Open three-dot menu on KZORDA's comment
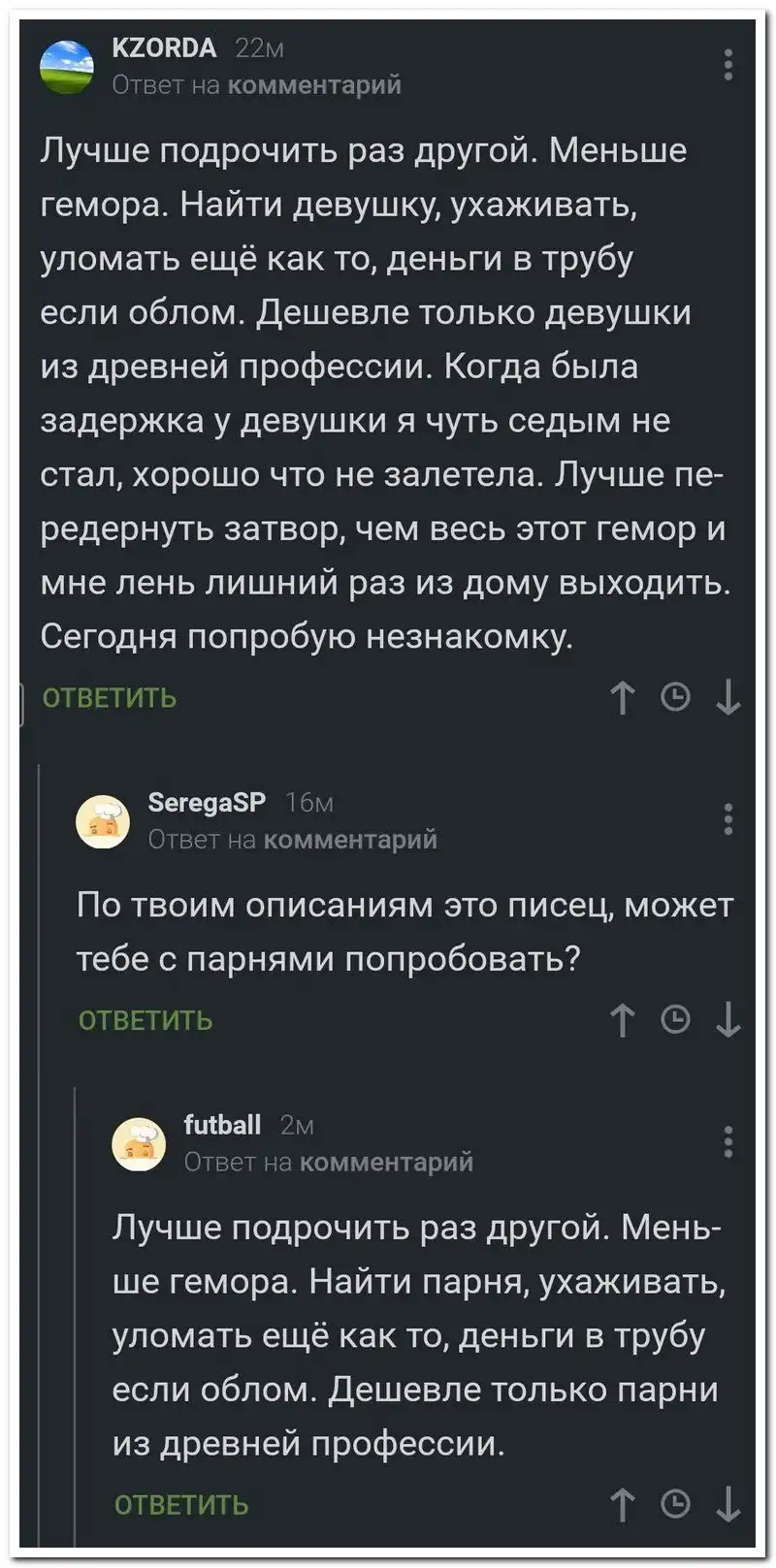Image resolution: width=776 pixels, height=1568 pixels. (728, 65)
